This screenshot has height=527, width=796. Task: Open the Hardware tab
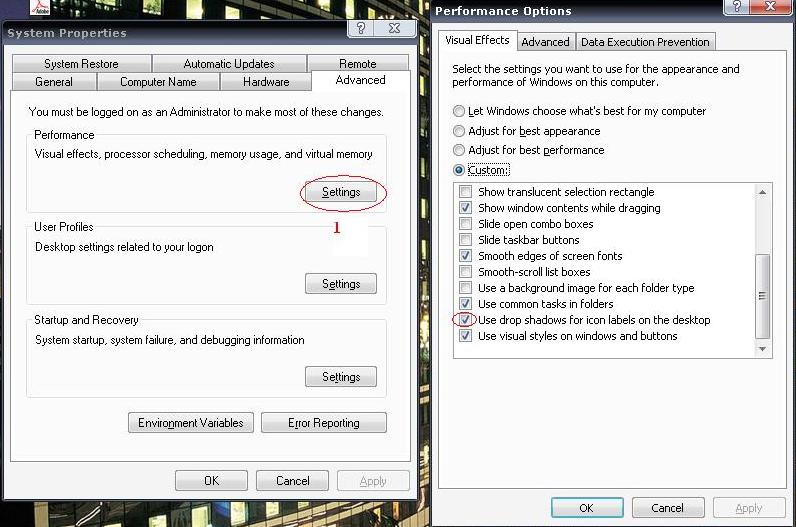(265, 82)
